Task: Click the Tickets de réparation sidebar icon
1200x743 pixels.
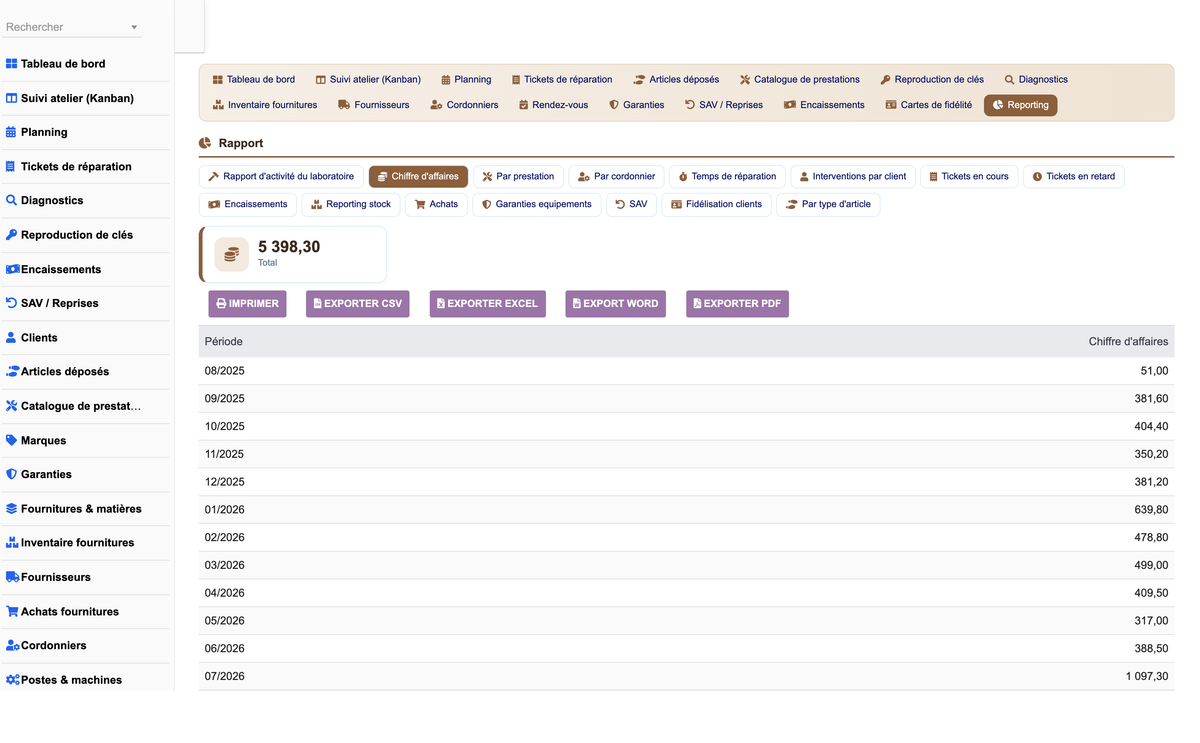Action: point(12,166)
